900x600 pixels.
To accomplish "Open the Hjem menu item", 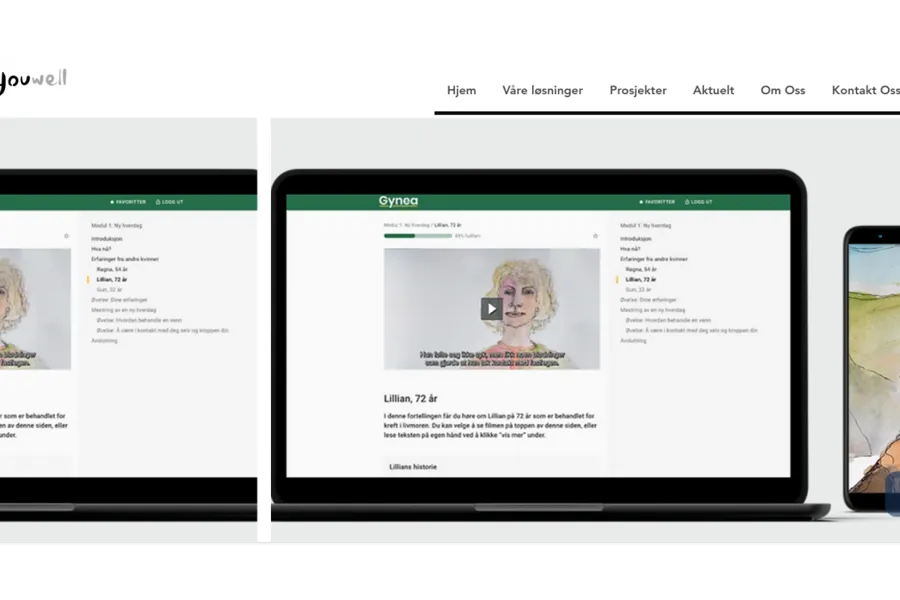I will point(461,90).
